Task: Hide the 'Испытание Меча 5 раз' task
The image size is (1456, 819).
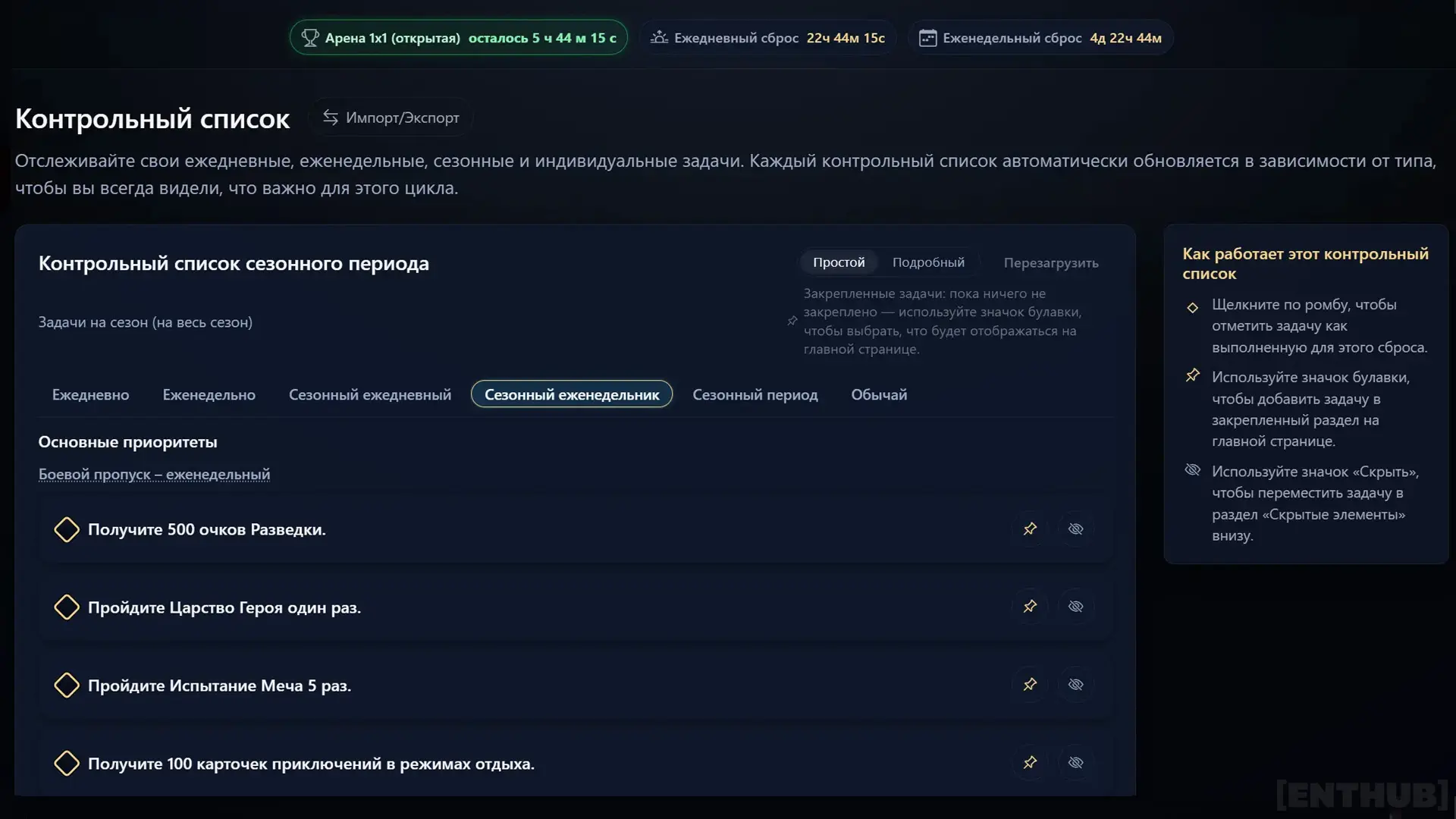Action: tap(1075, 685)
